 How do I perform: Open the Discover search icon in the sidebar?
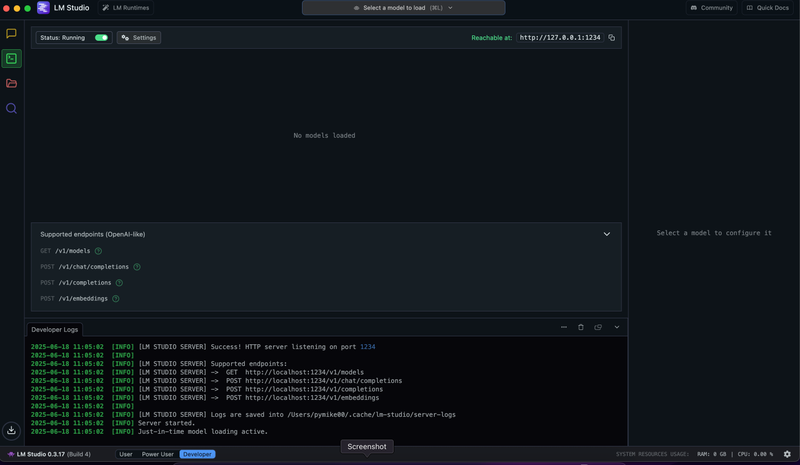coord(11,108)
